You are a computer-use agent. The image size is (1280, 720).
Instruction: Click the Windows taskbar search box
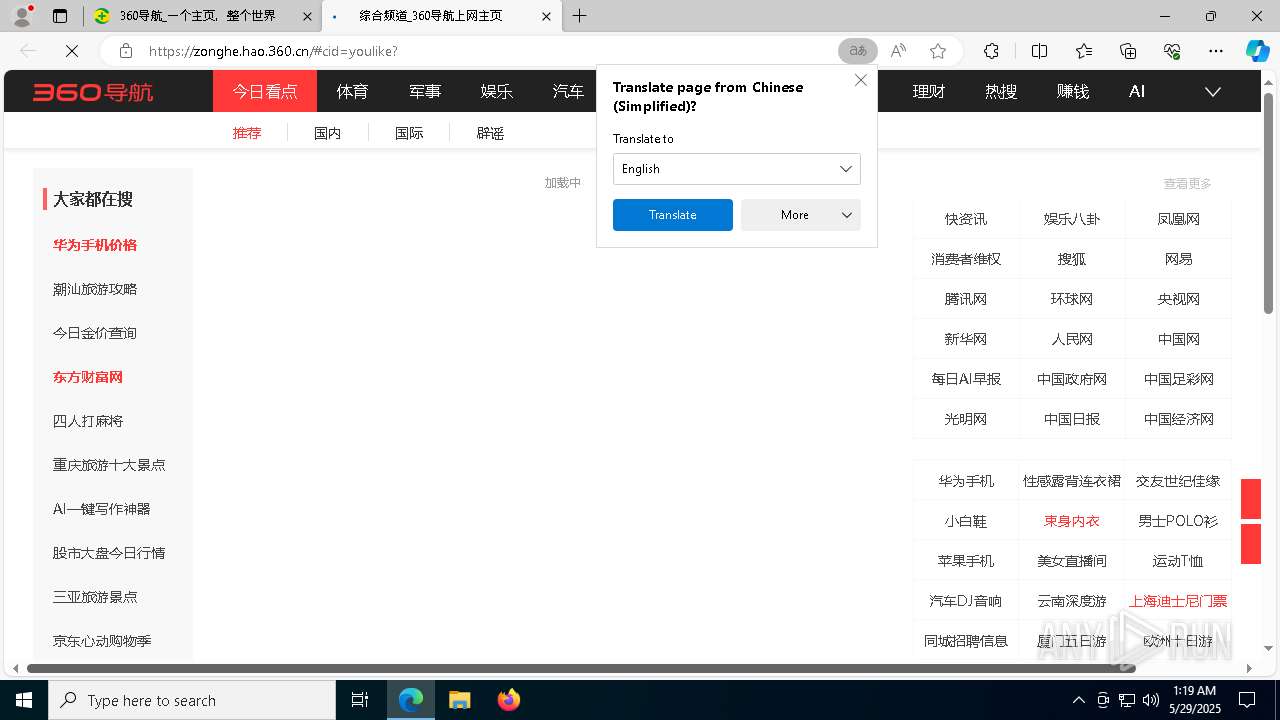tap(192, 700)
